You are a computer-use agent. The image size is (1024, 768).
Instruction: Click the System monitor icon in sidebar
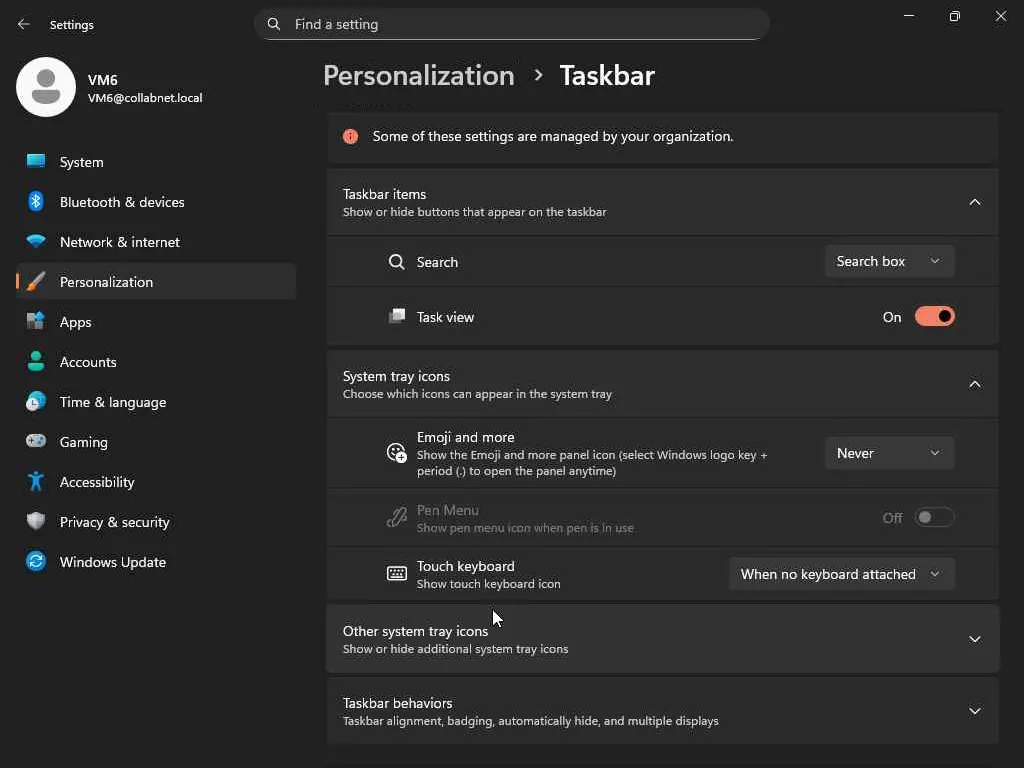(x=36, y=161)
